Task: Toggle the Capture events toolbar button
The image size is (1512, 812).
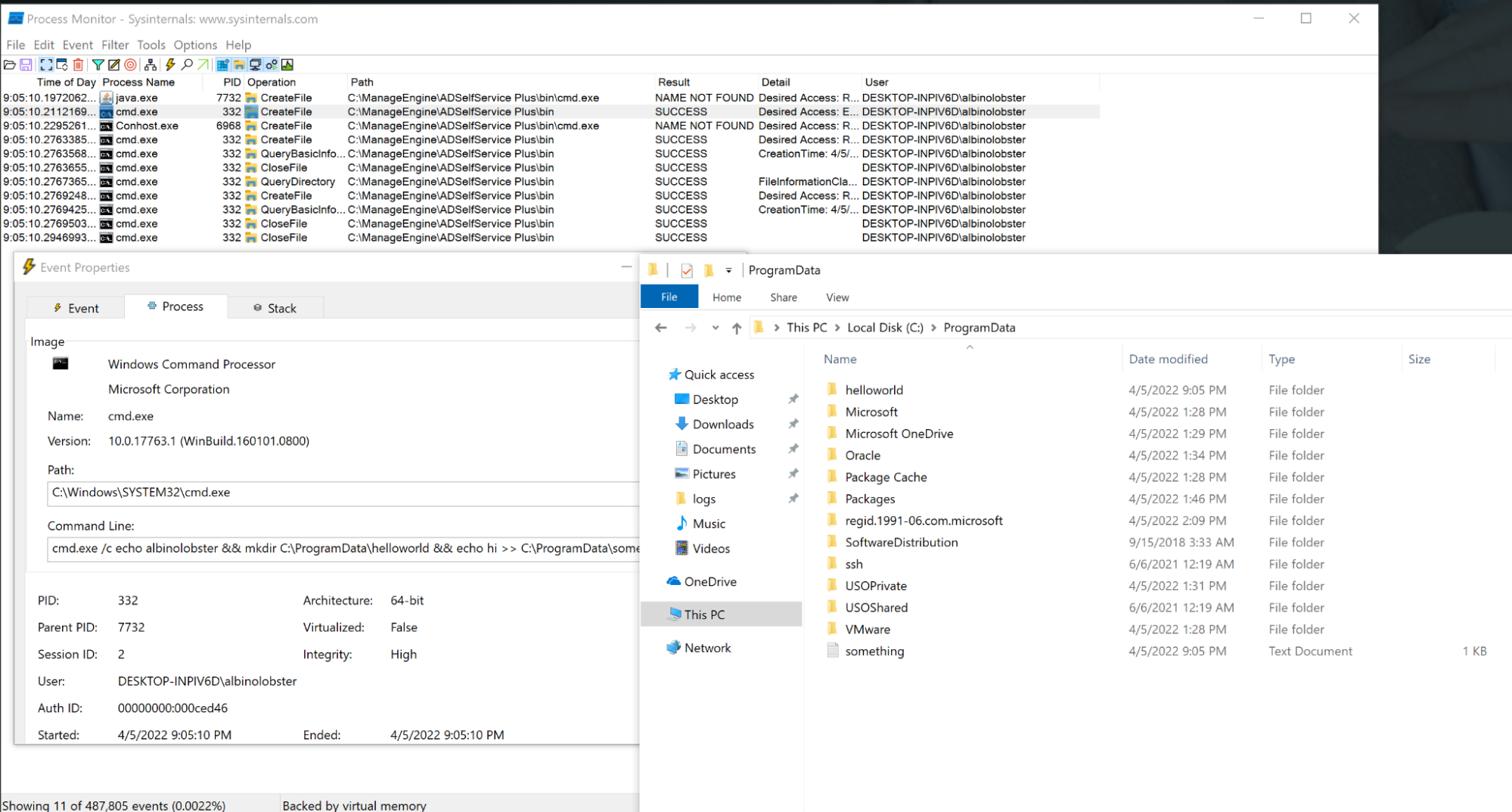Action: (46, 65)
